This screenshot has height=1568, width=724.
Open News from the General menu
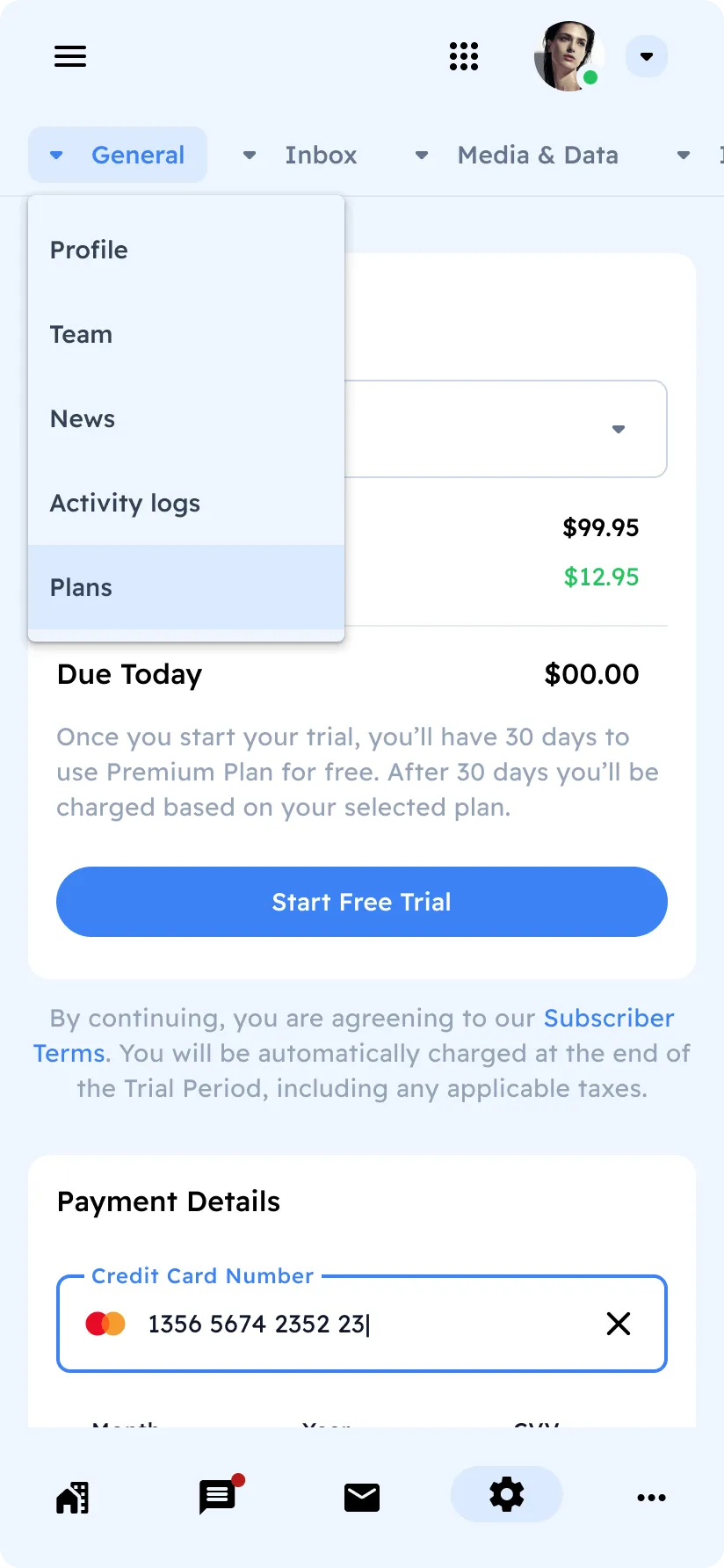coord(83,418)
